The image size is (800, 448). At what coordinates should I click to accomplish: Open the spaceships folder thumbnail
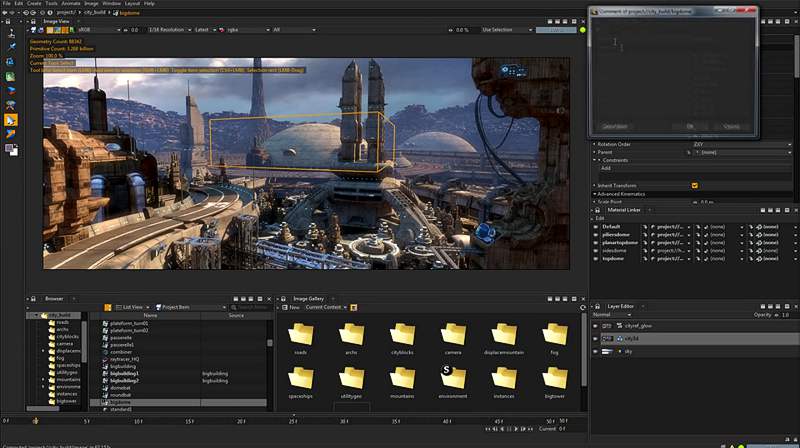300,378
